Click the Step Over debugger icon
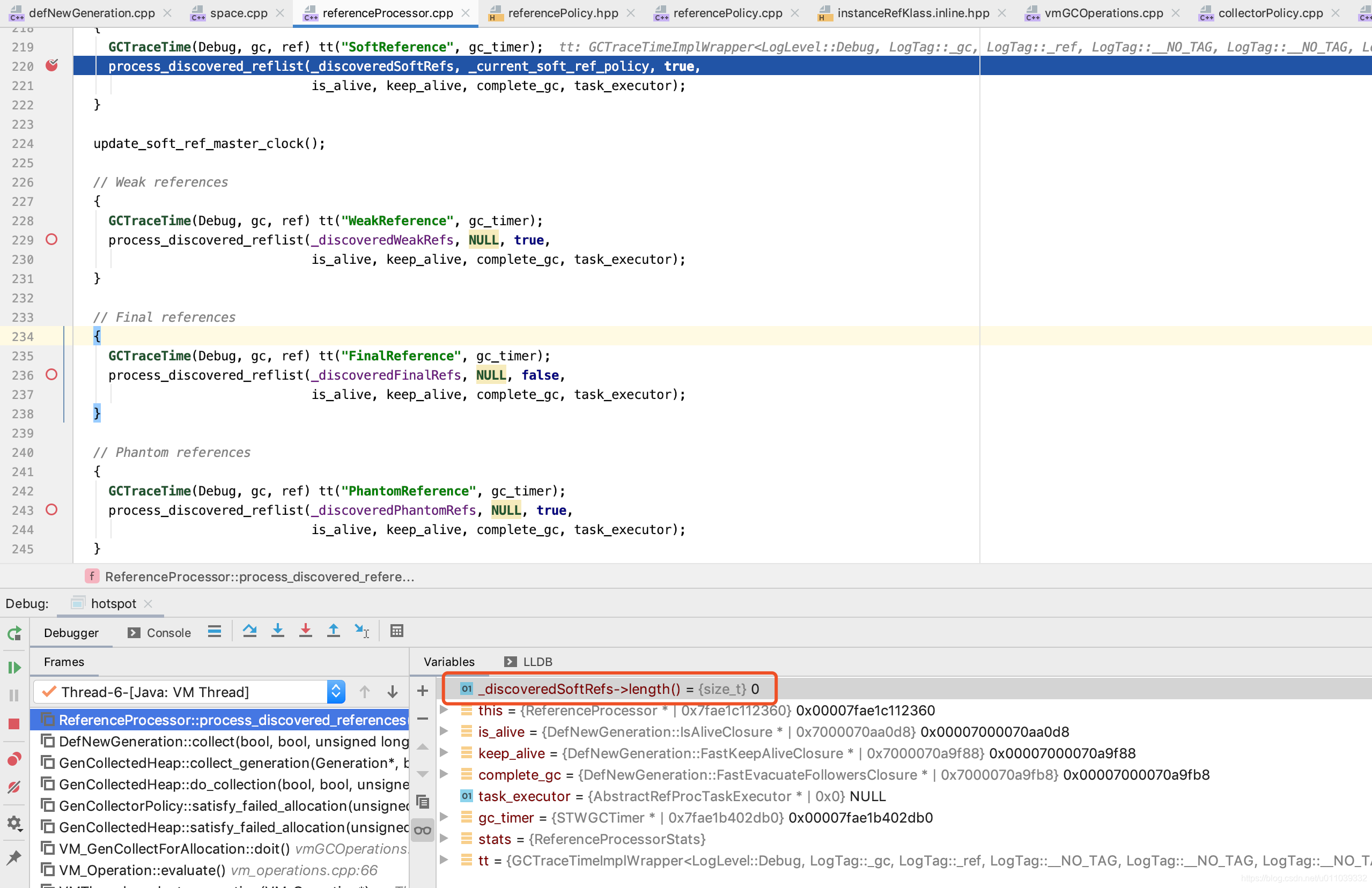 click(x=249, y=631)
